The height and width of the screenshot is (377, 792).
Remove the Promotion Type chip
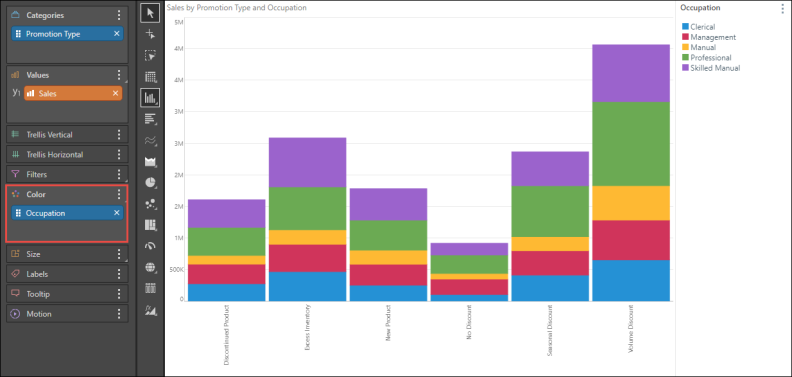(116, 34)
